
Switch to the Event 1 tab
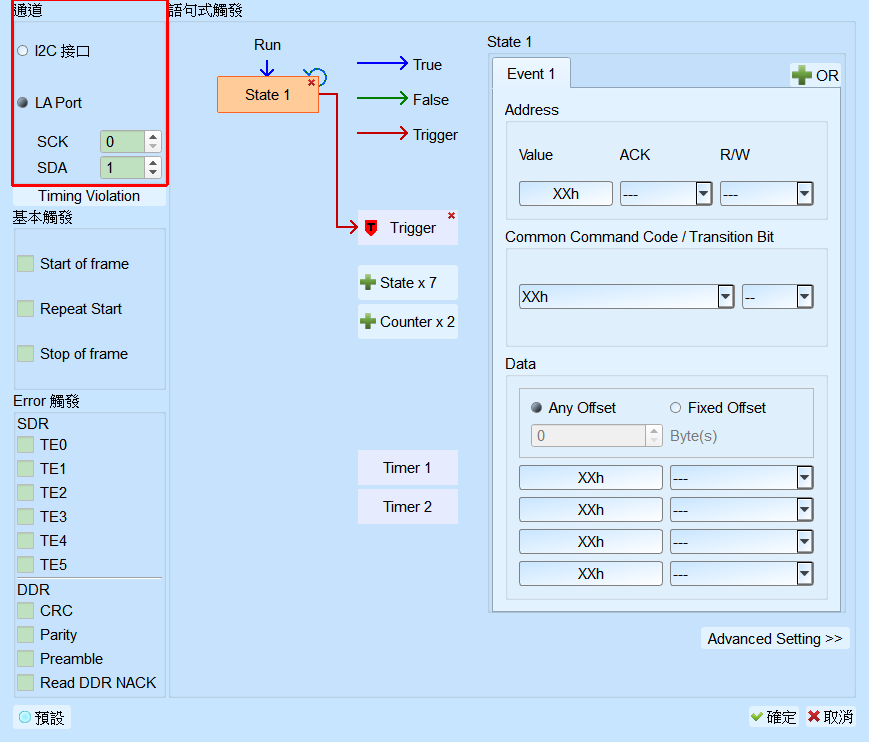click(531, 74)
